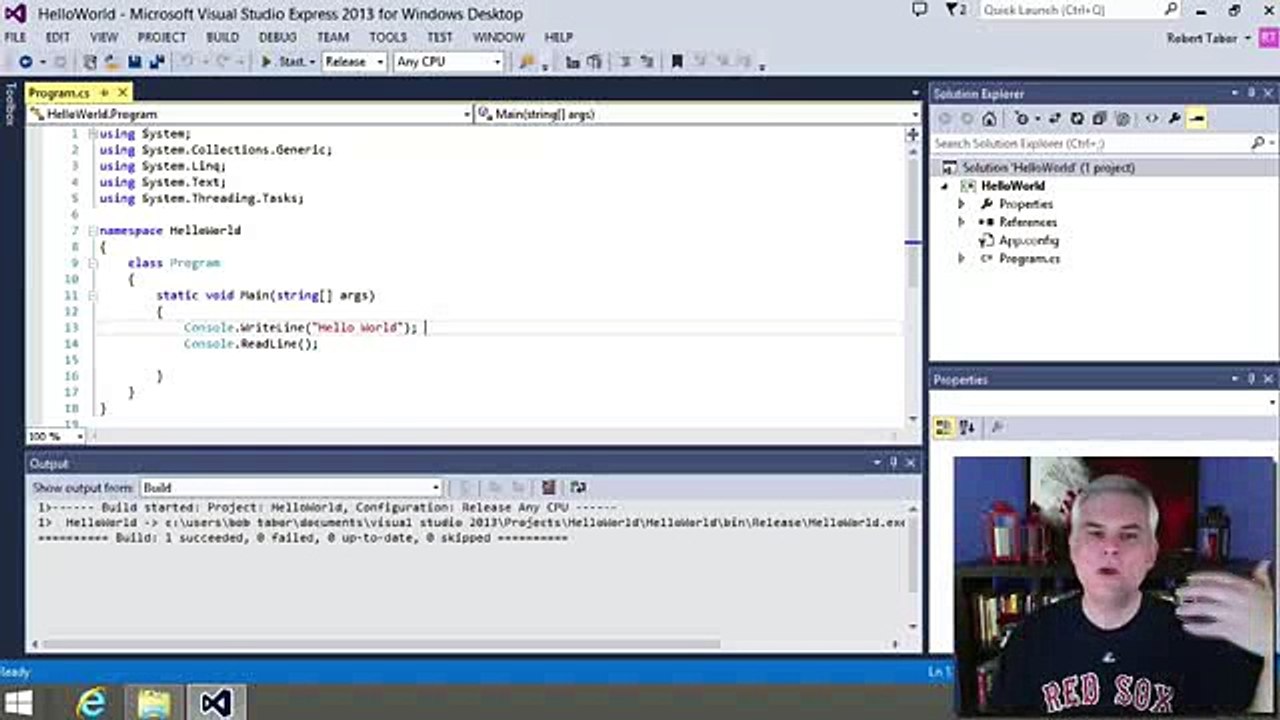Open View Code icon in Solution Explorer
Image resolution: width=1280 pixels, height=720 pixels.
coord(1152,119)
